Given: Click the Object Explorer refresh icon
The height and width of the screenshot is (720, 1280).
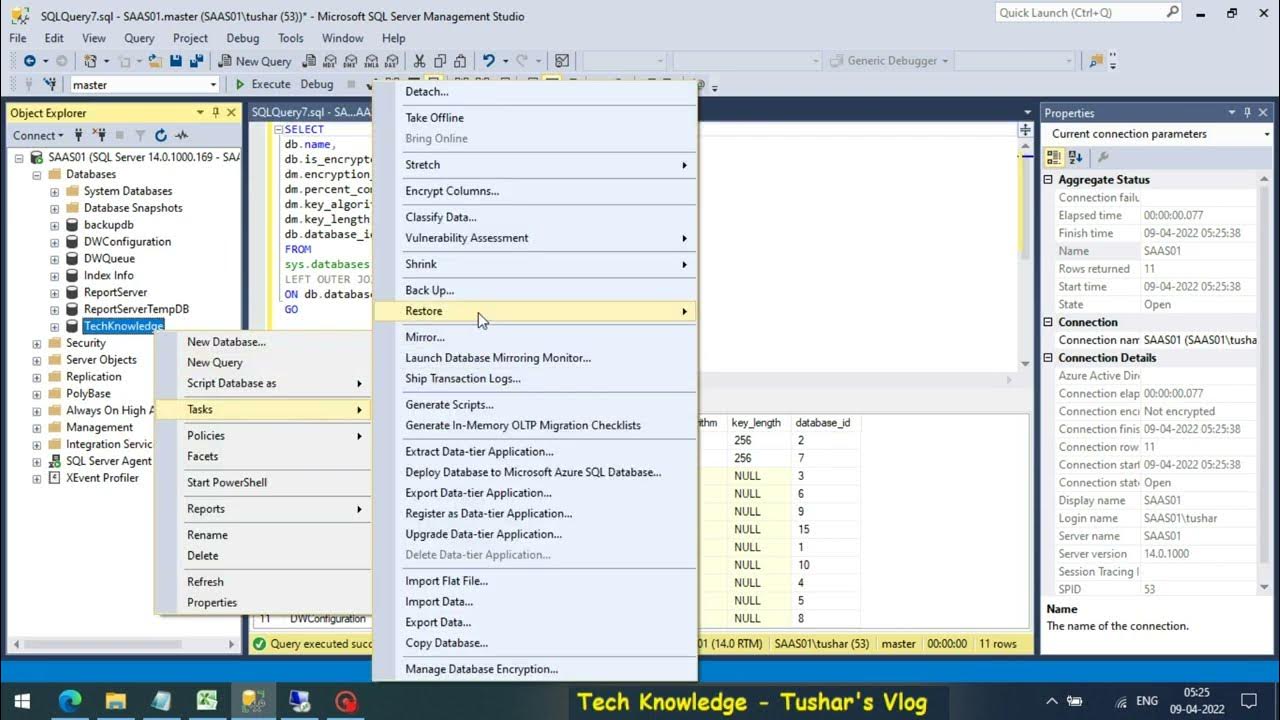Looking at the screenshot, I should 161,135.
